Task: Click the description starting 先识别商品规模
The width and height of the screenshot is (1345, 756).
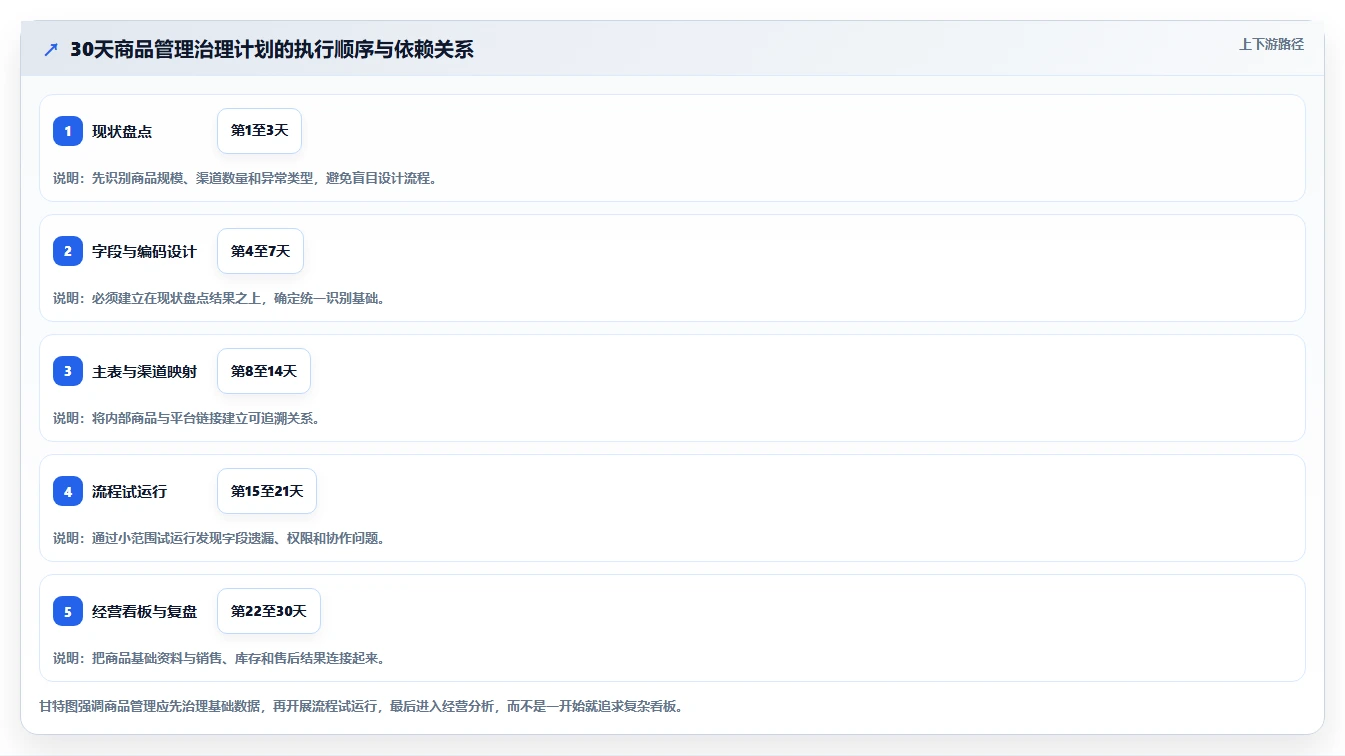Action: (245, 178)
